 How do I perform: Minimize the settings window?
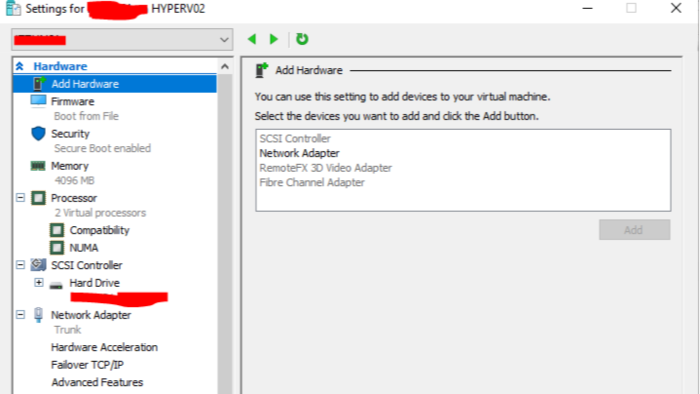[588, 8]
